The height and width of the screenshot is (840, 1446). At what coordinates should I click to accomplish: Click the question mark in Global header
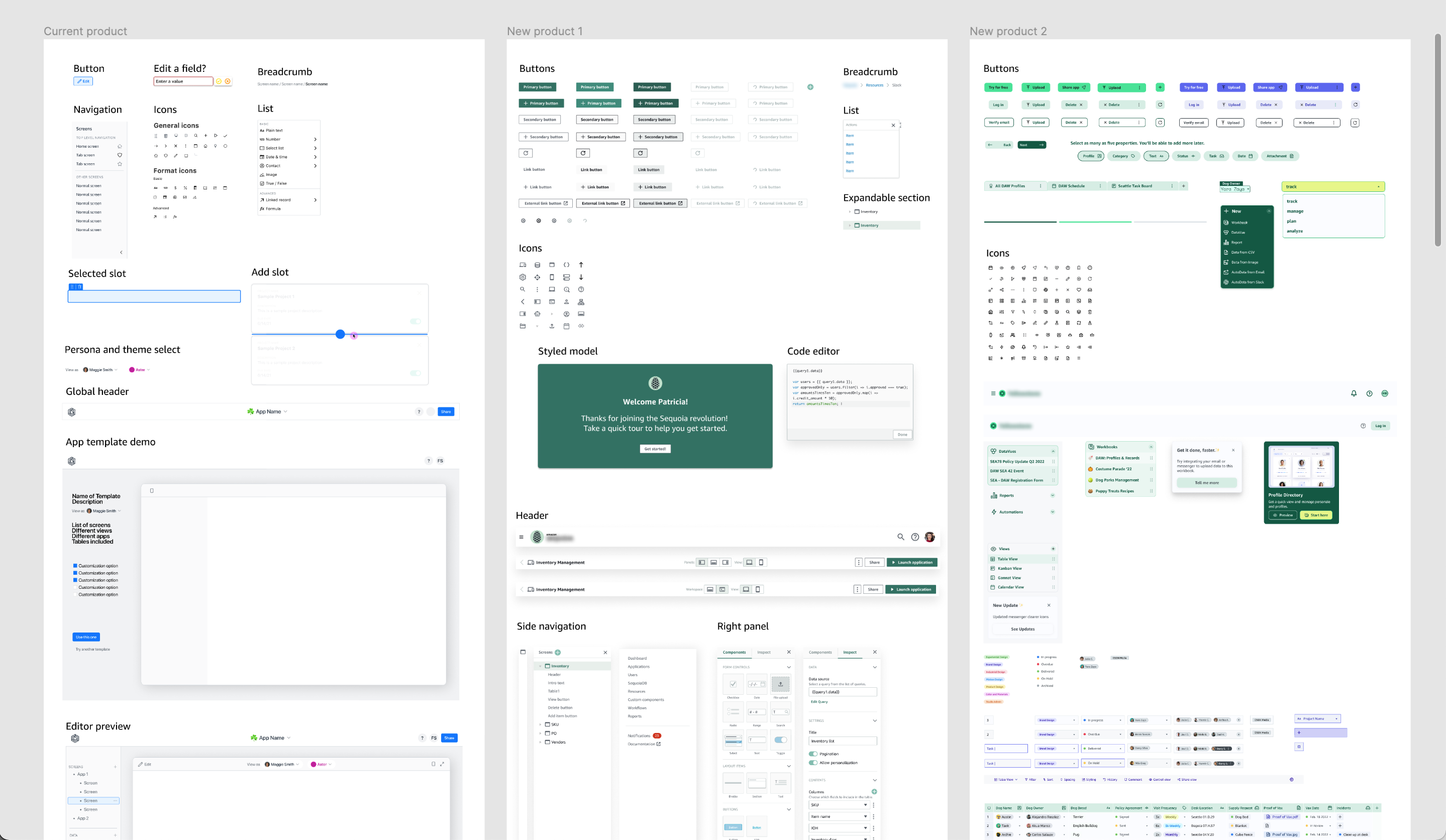point(419,411)
